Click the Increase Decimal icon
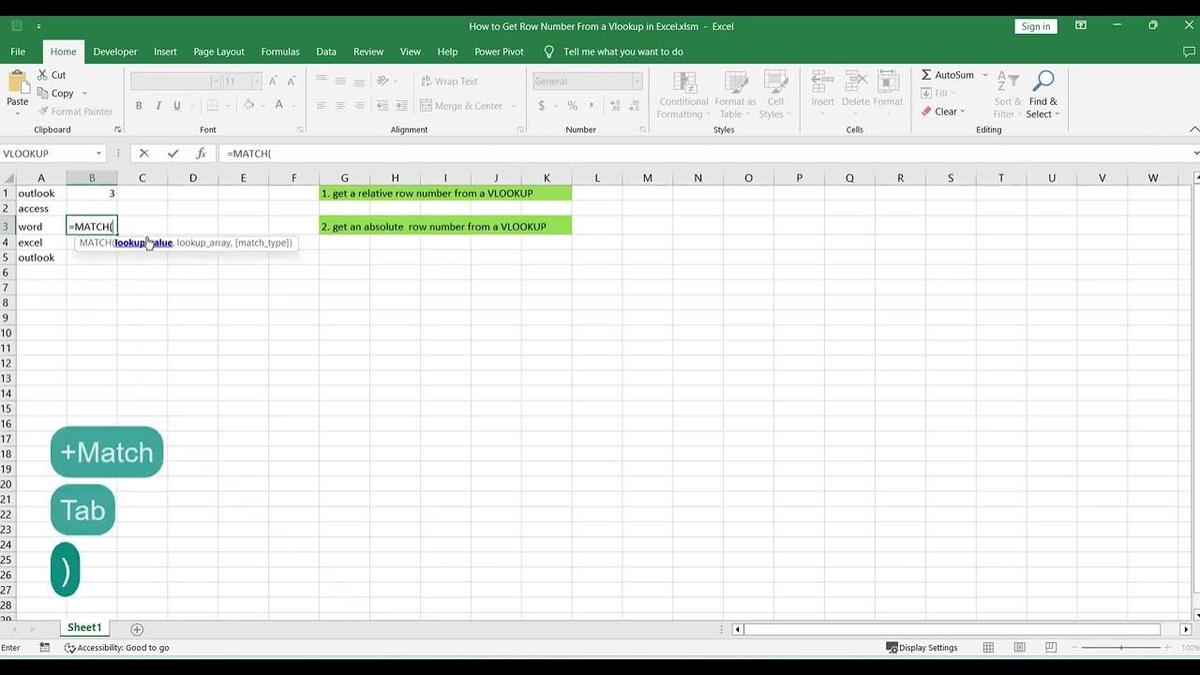The width and height of the screenshot is (1200, 675). pyautogui.click(x=614, y=104)
